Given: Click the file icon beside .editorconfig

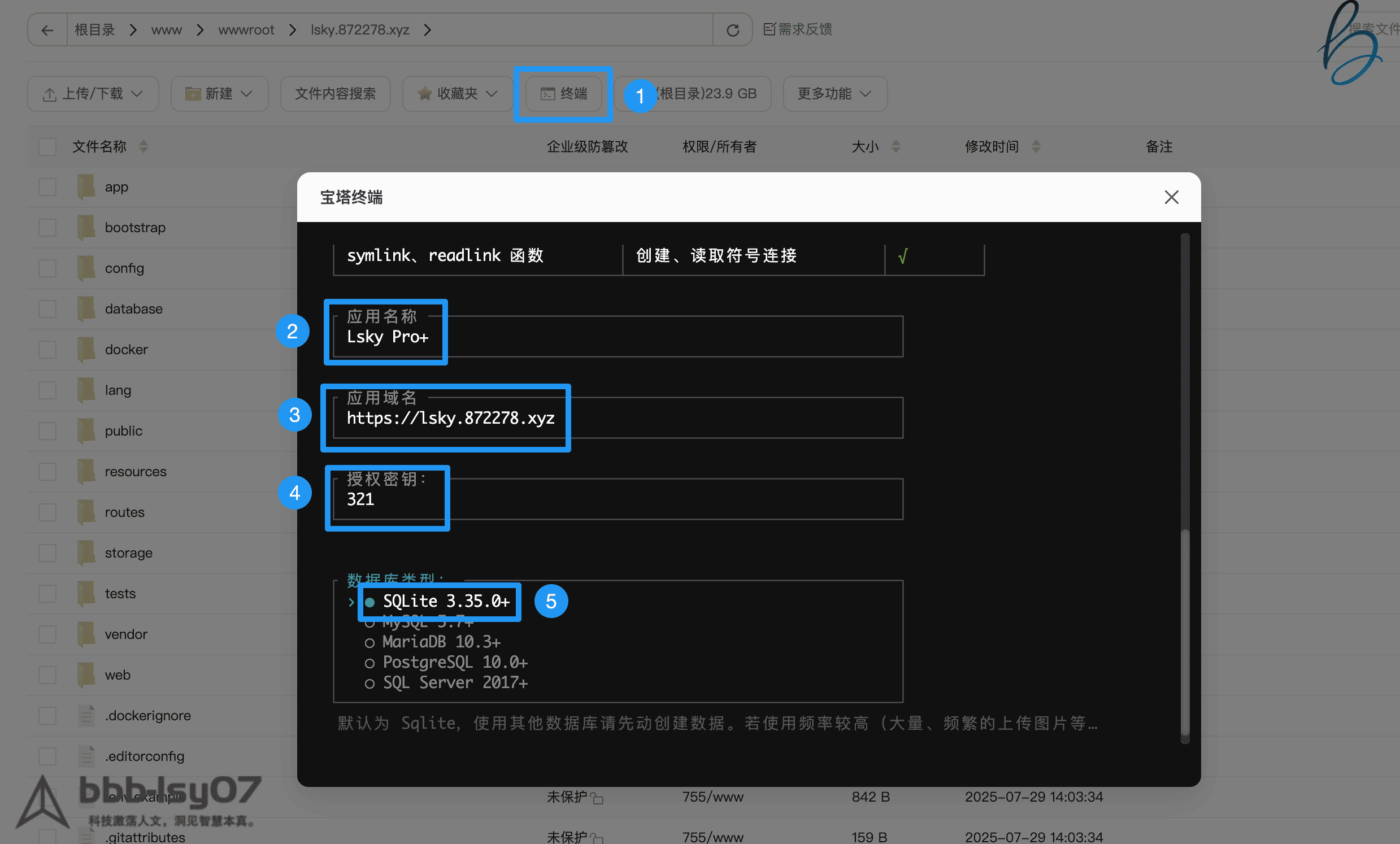Looking at the screenshot, I should point(85,756).
